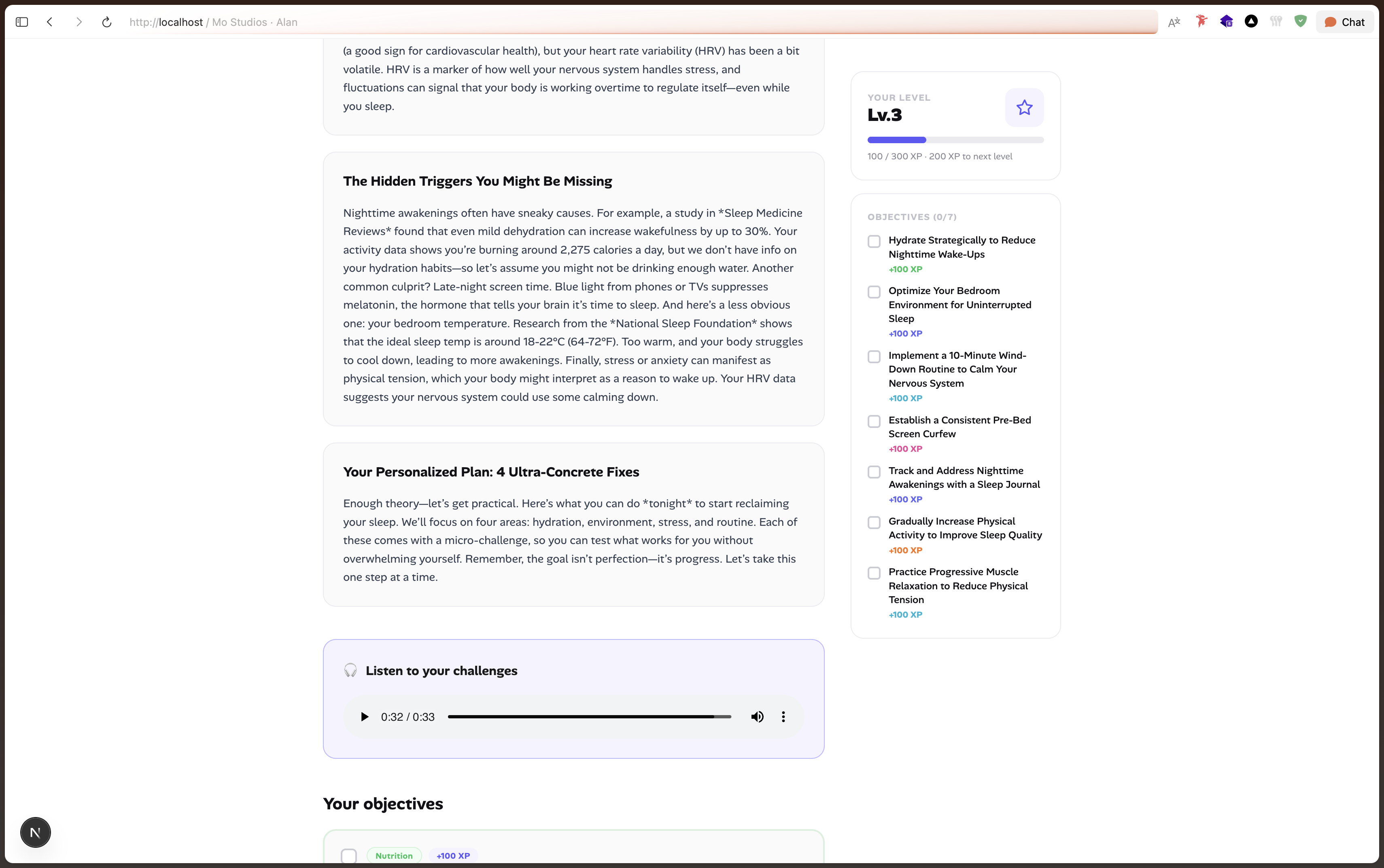Check the Establish a Consistent Pre-Bed Screen Curfew objective
This screenshot has width=1384, height=868.
point(873,421)
